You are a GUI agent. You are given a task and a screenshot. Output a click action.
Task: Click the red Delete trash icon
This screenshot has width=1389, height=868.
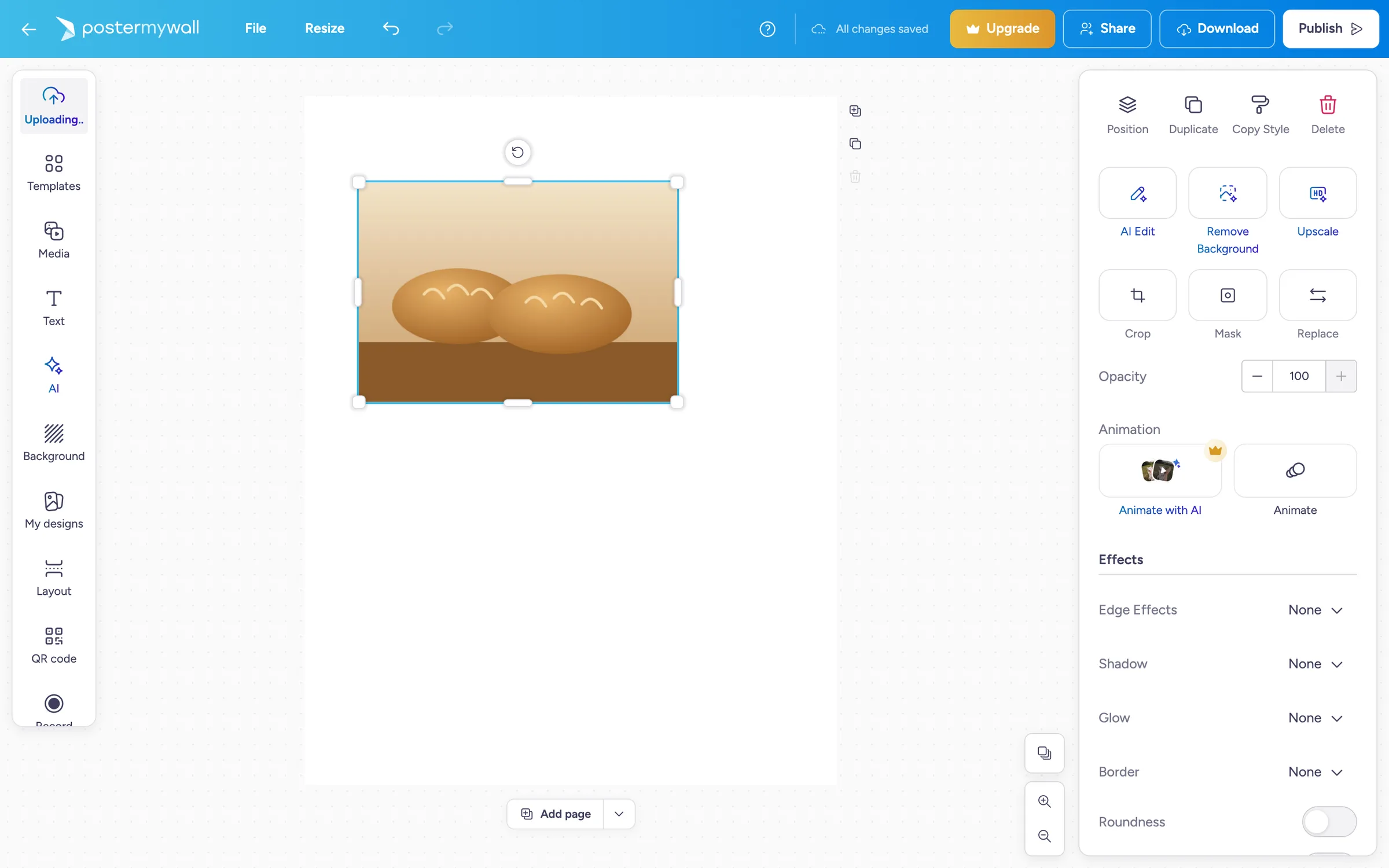point(1328,105)
